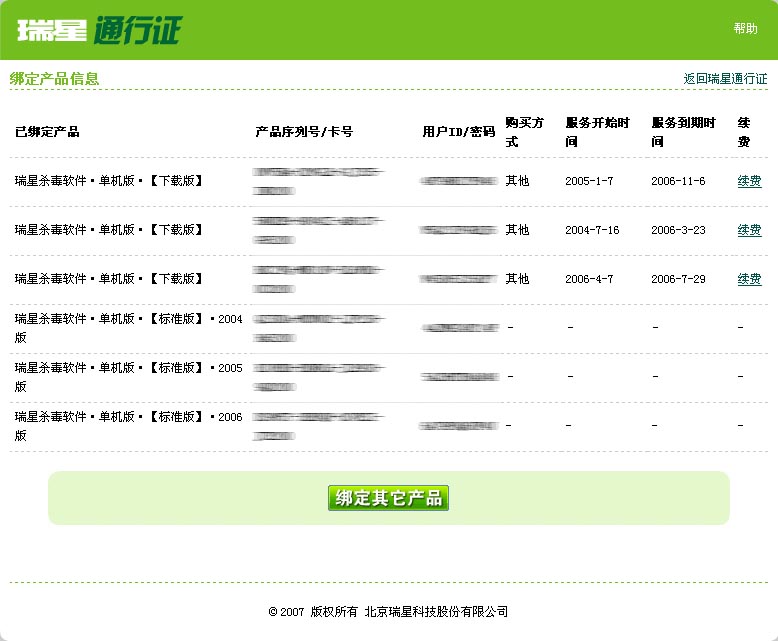Click the 用户ID/密码 column header
Screen dimensions: 778x641
pyautogui.click(x=458, y=131)
